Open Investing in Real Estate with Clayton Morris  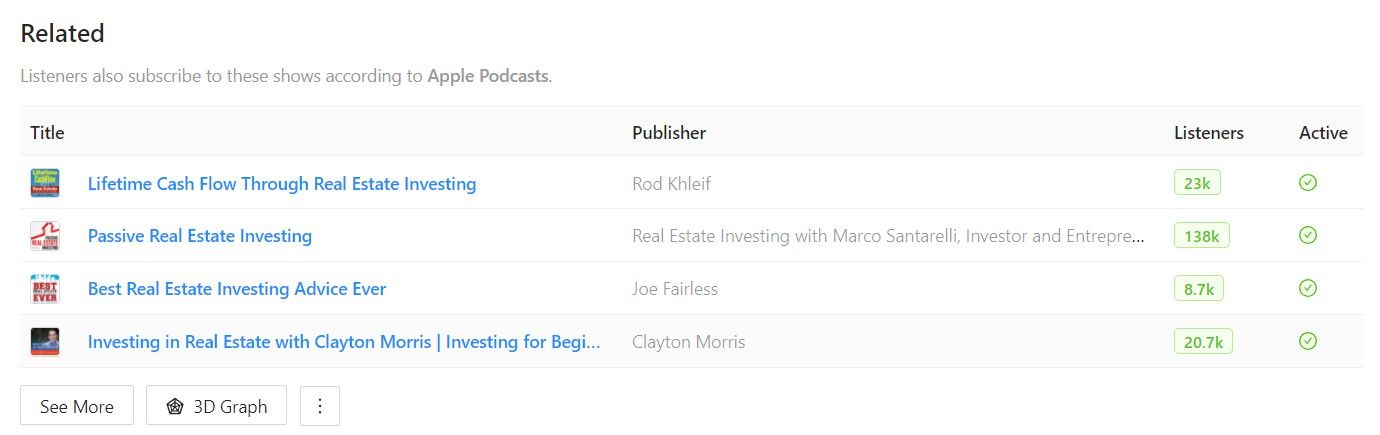(344, 342)
